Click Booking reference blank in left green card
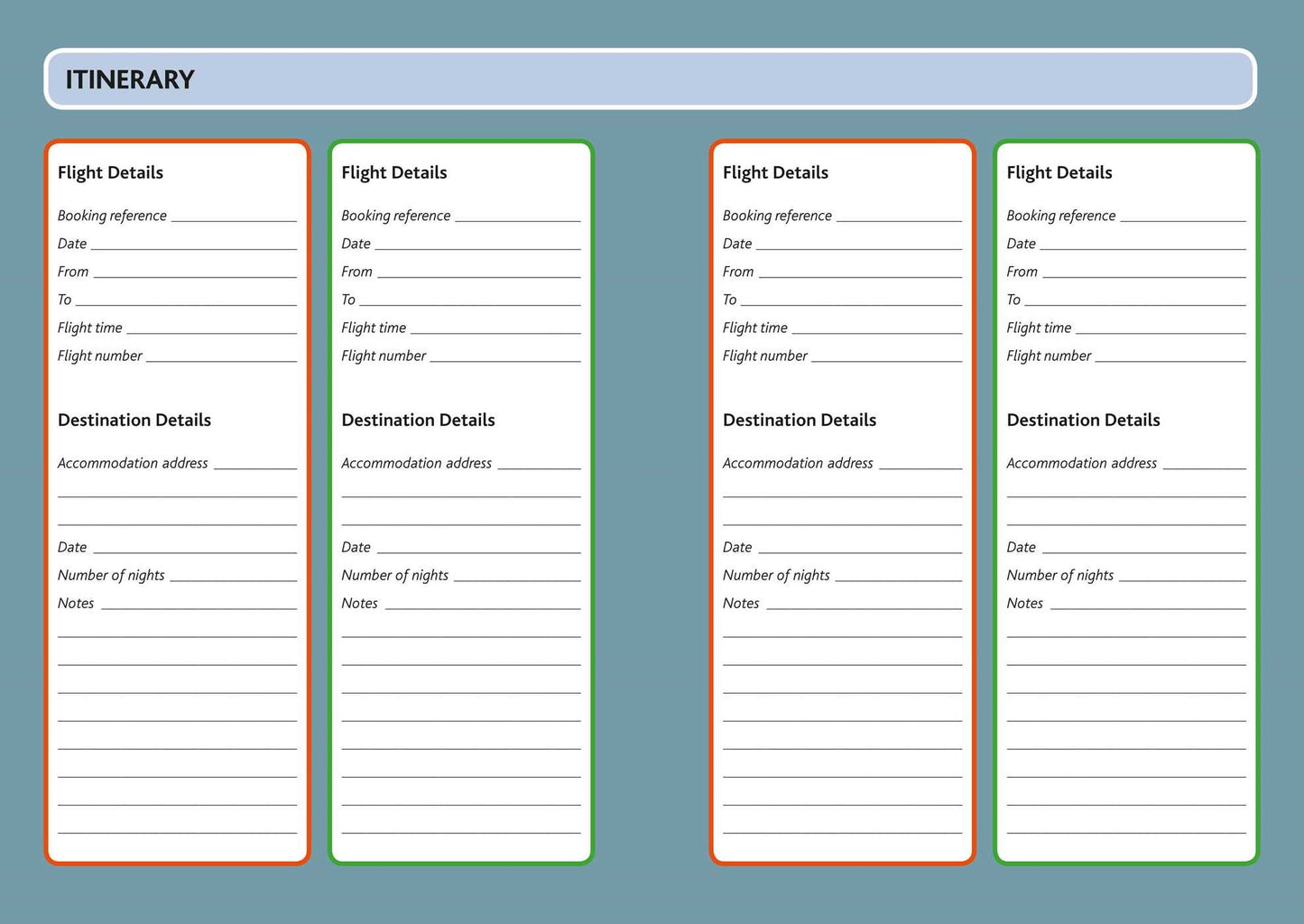 click(x=518, y=217)
